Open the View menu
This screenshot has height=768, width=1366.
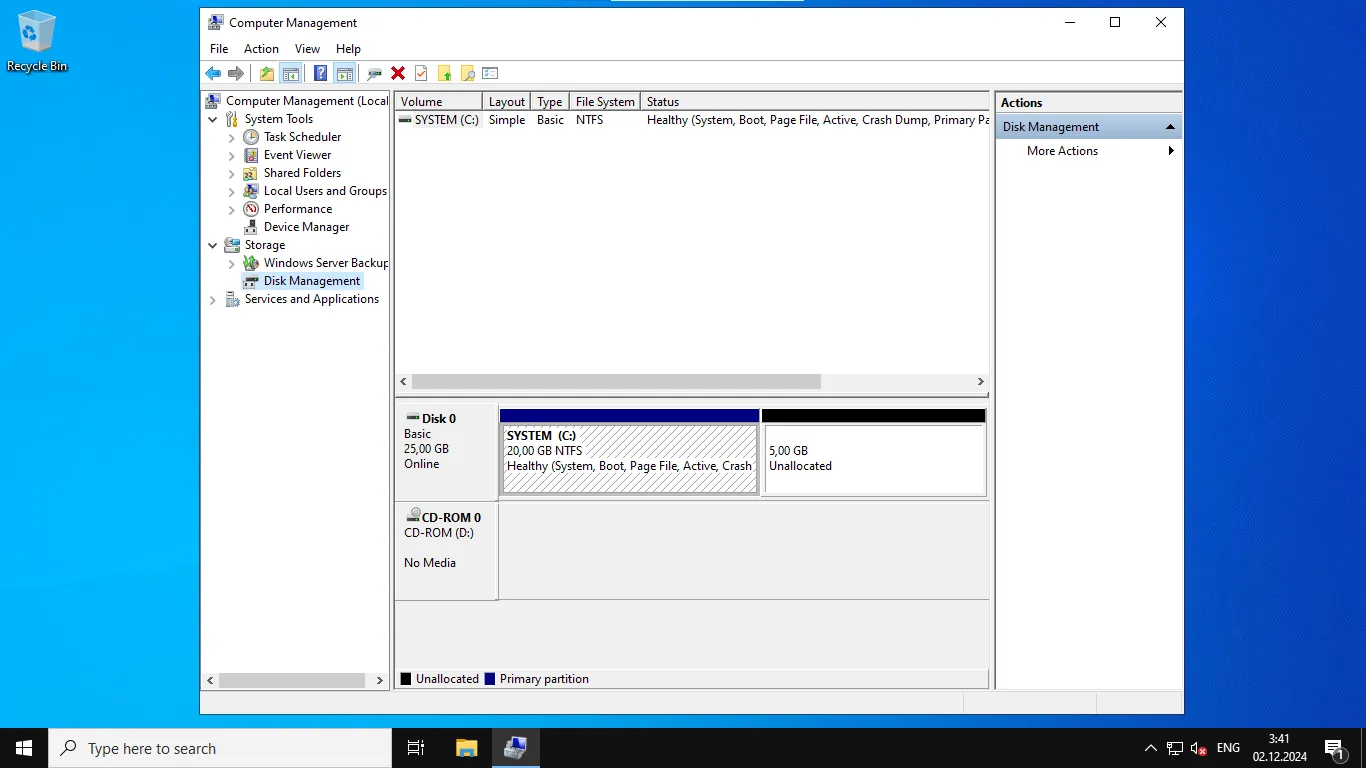point(307,48)
